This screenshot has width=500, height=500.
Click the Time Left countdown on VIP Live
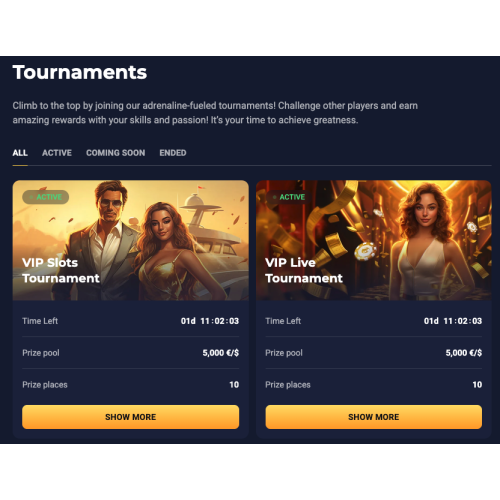[453, 321]
